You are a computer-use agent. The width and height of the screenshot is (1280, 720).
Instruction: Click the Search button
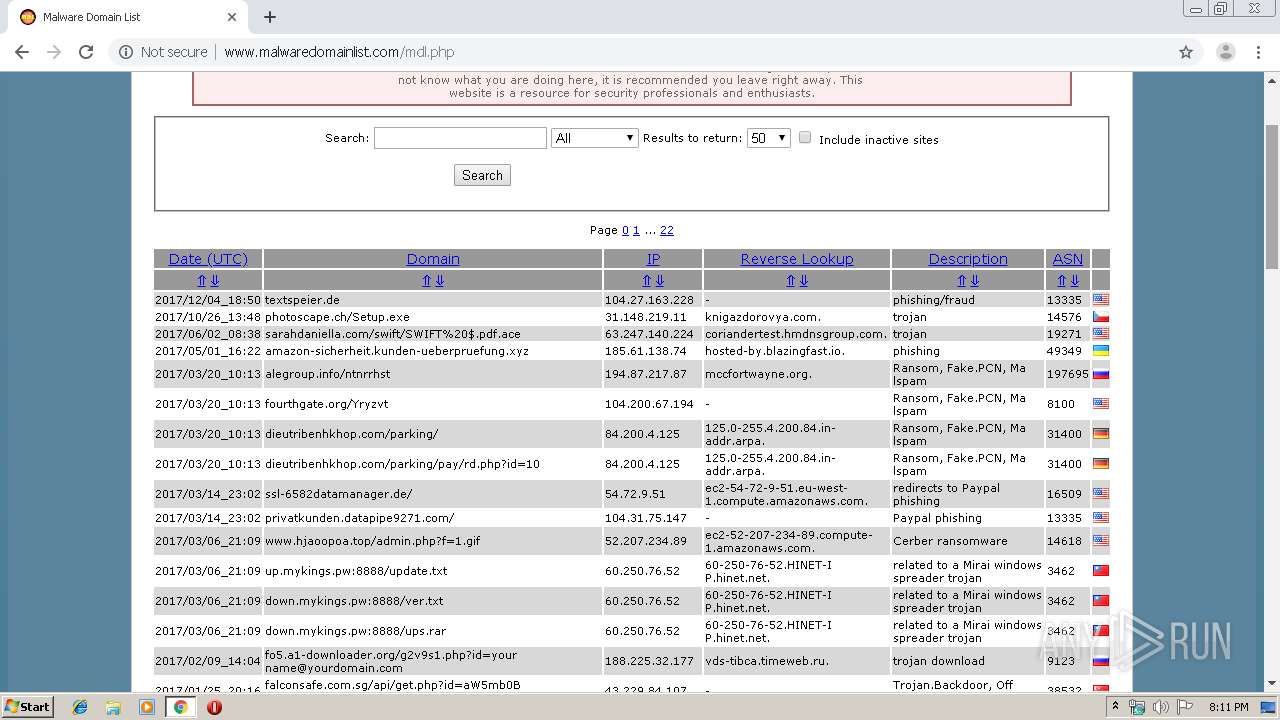coord(482,175)
